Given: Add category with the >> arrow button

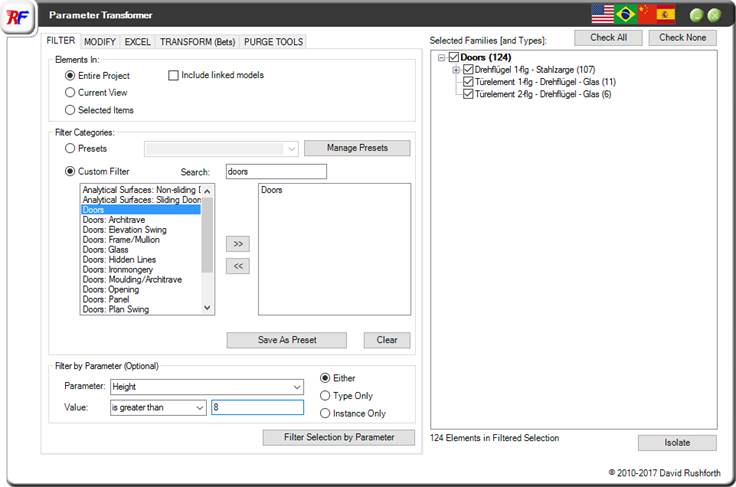Looking at the screenshot, I should (239, 244).
